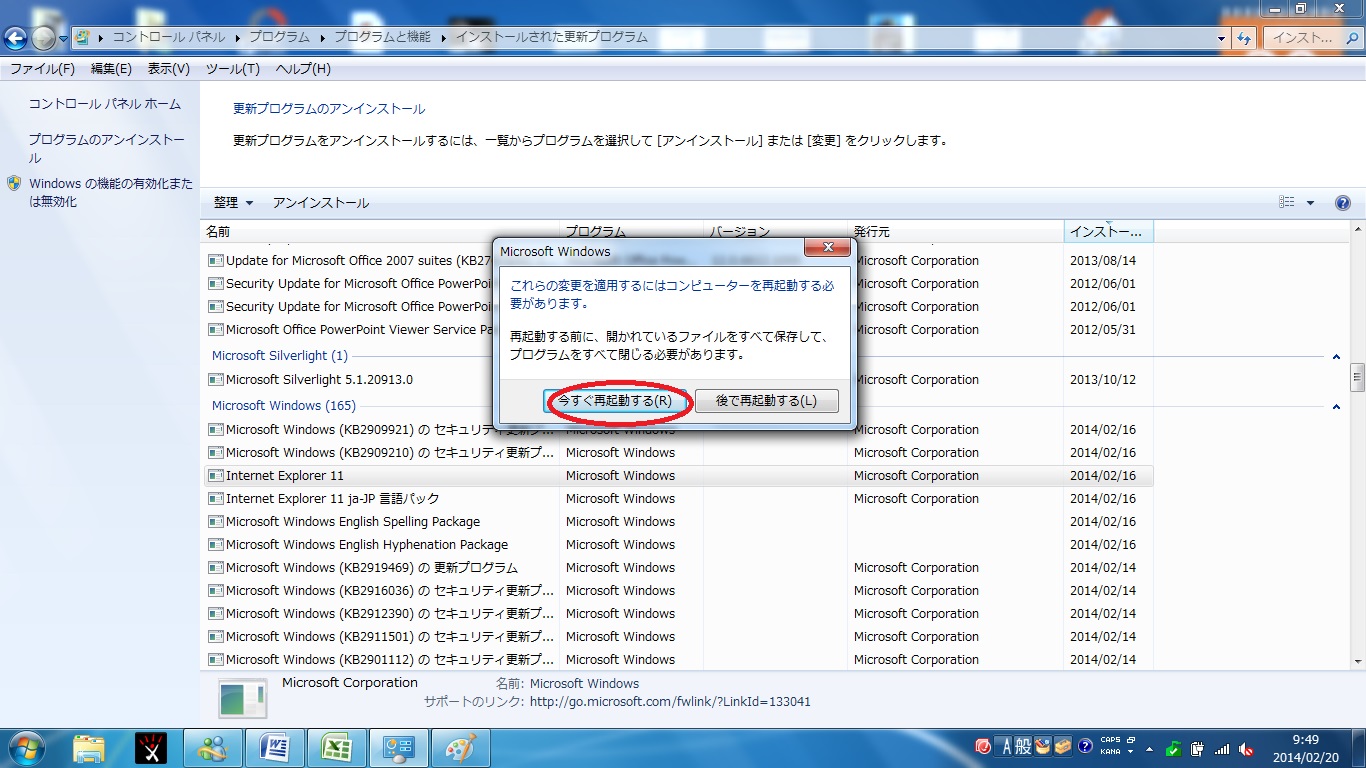Viewport: 1366px width, 768px height.
Task: Select Microsoft Windows (KB2911501) security update row
Action: [678, 637]
